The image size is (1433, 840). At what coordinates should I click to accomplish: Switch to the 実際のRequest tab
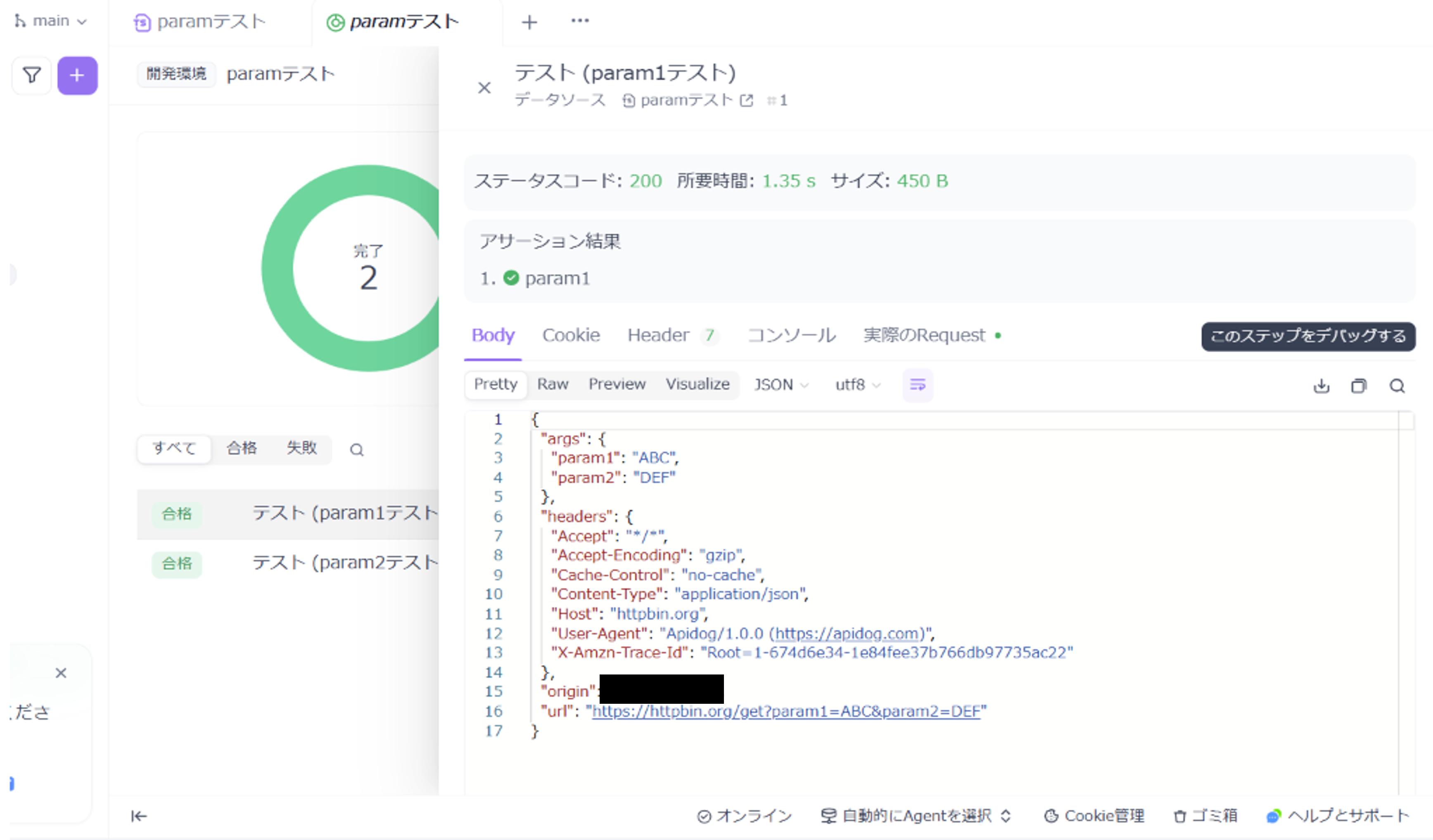[x=924, y=335]
